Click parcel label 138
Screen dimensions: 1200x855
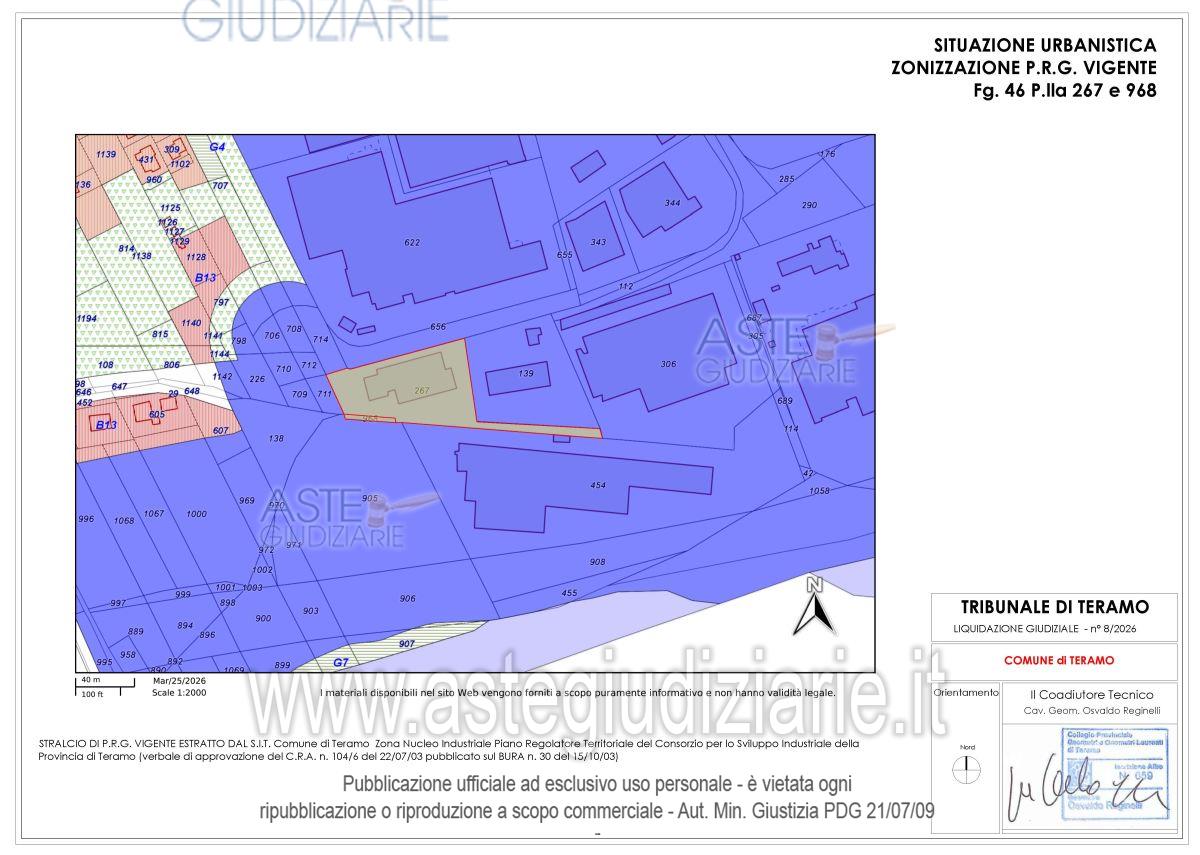[x=276, y=438]
